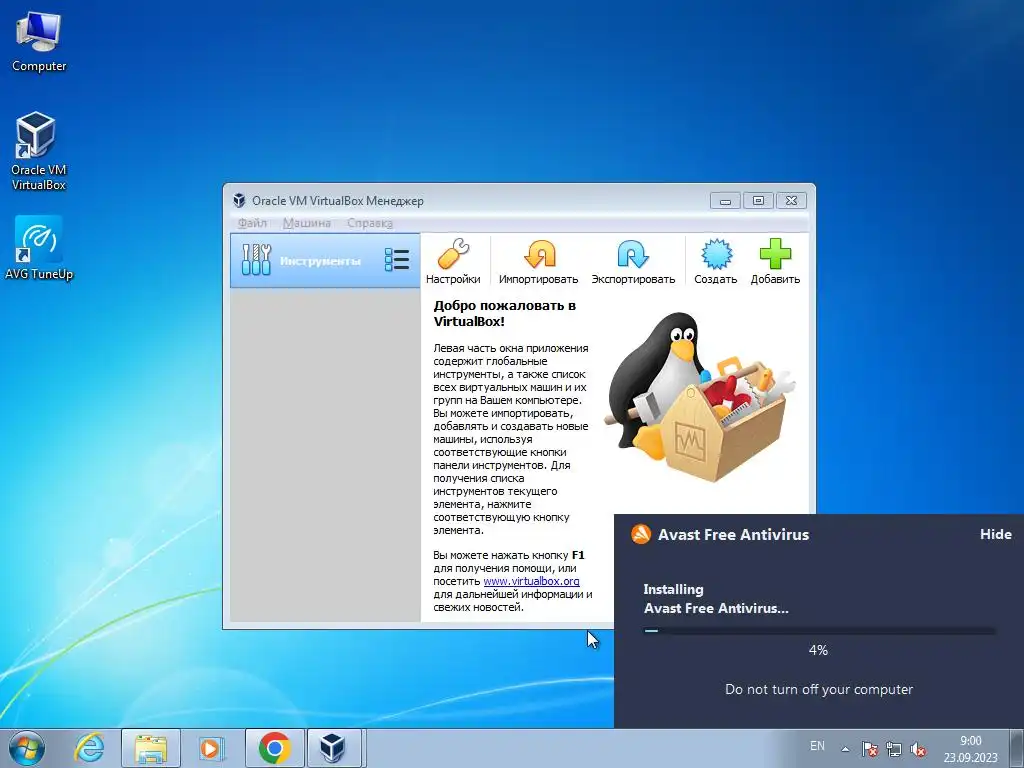Image resolution: width=1024 pixels, height=768 pixels.
Task: Open Windows Media Player from taskbar
Action: (210, 748)
